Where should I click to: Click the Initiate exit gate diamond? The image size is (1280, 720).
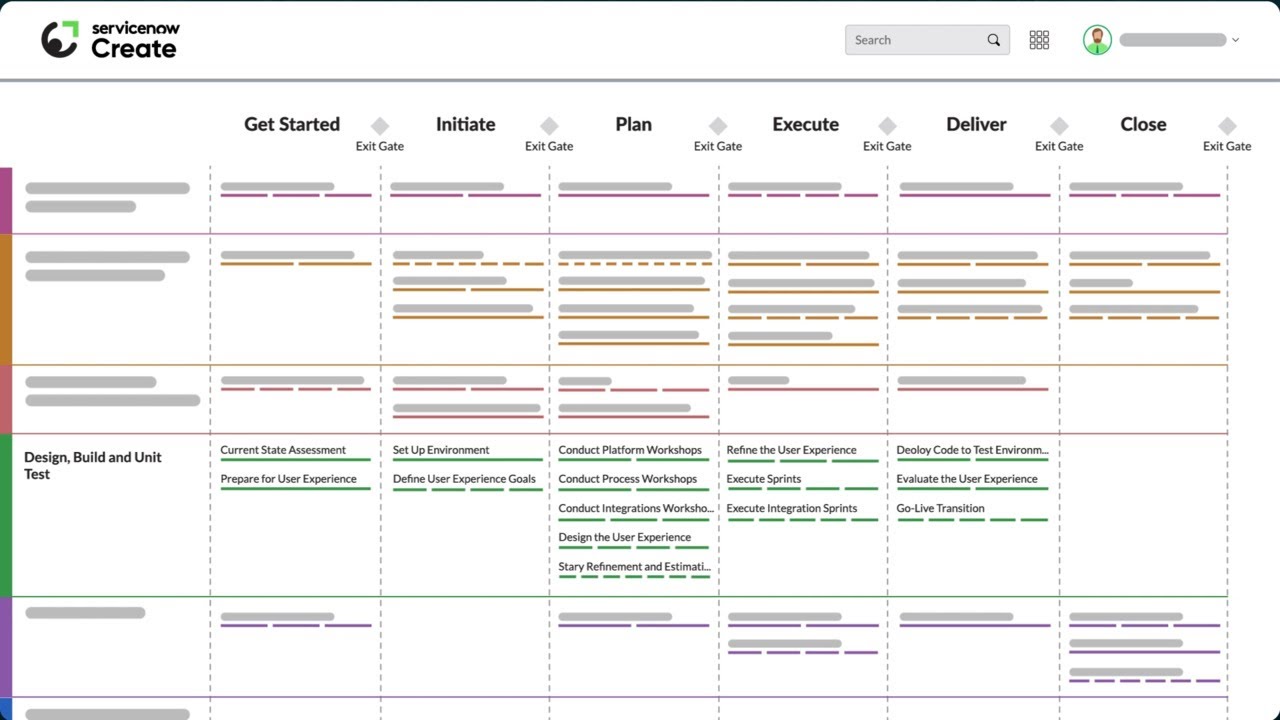click(549, 126)
